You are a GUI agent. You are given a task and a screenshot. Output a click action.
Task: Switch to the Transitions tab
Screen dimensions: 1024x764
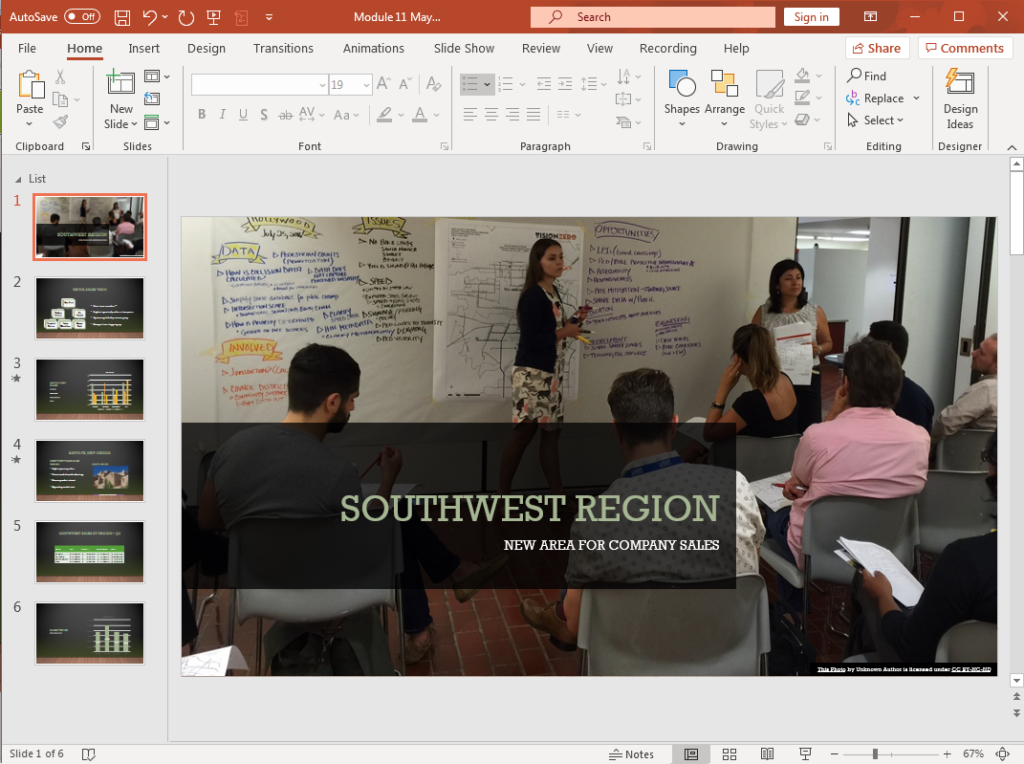(x=283, y=48)
